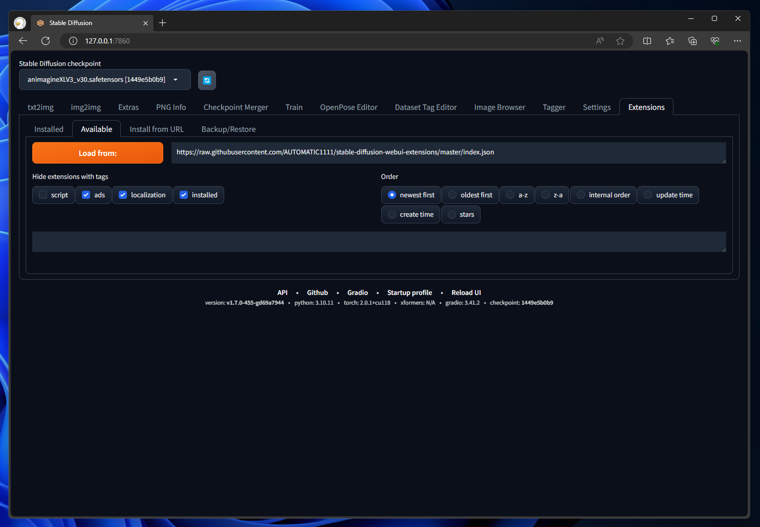Select oldest first ordering
This screenshot has width=760, height=527.
(470, 195)
